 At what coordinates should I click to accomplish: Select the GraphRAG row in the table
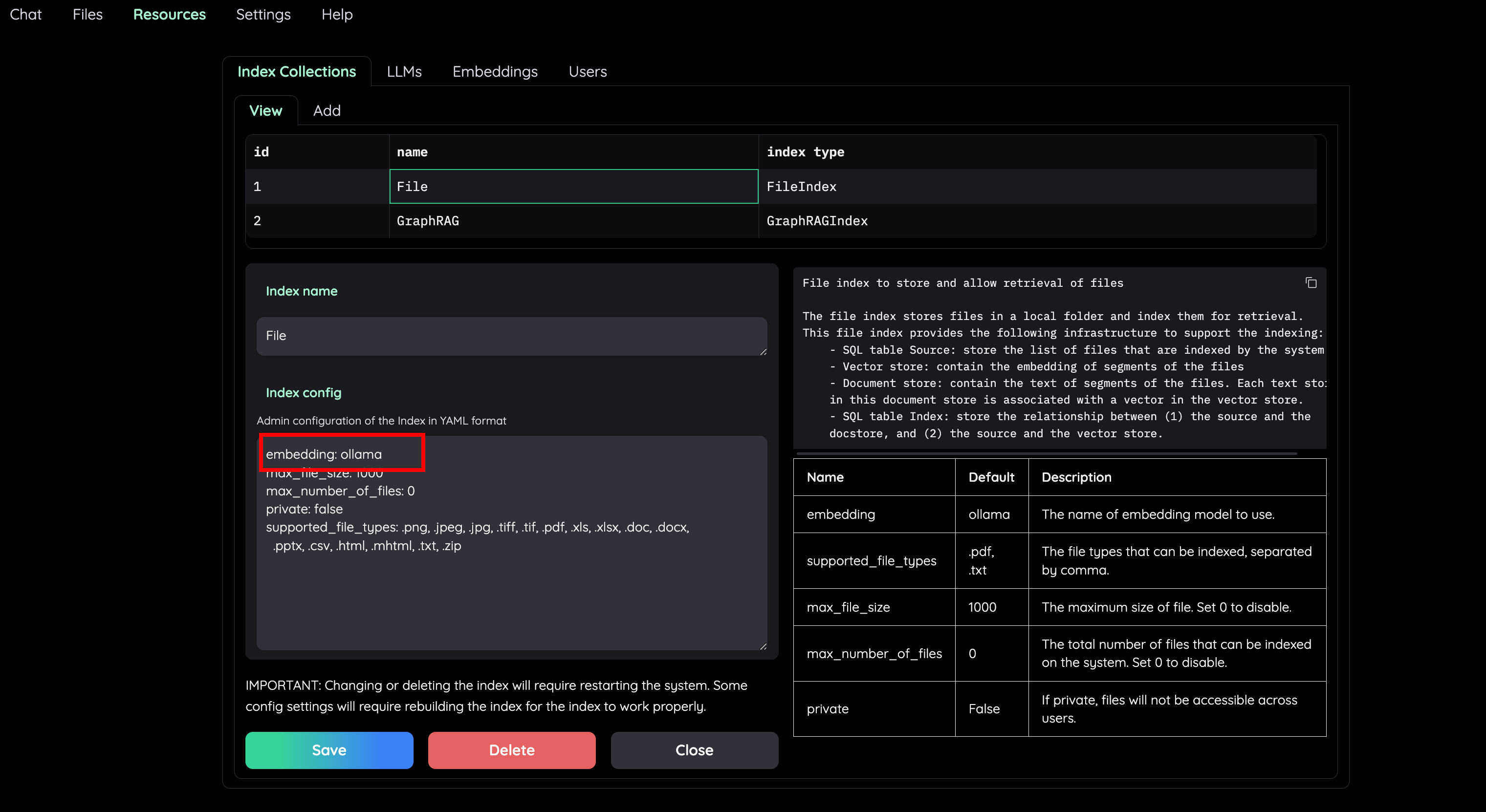[573, 220]
